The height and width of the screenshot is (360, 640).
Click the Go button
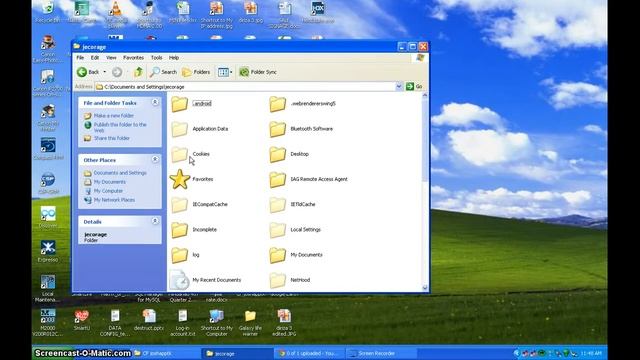click(414, 87)
